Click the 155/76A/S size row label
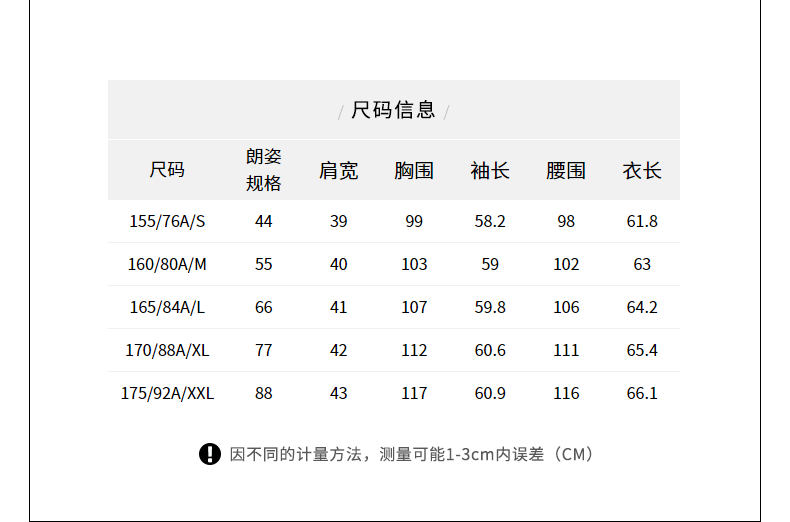This screenshot has height=522, width=790. 167,221
